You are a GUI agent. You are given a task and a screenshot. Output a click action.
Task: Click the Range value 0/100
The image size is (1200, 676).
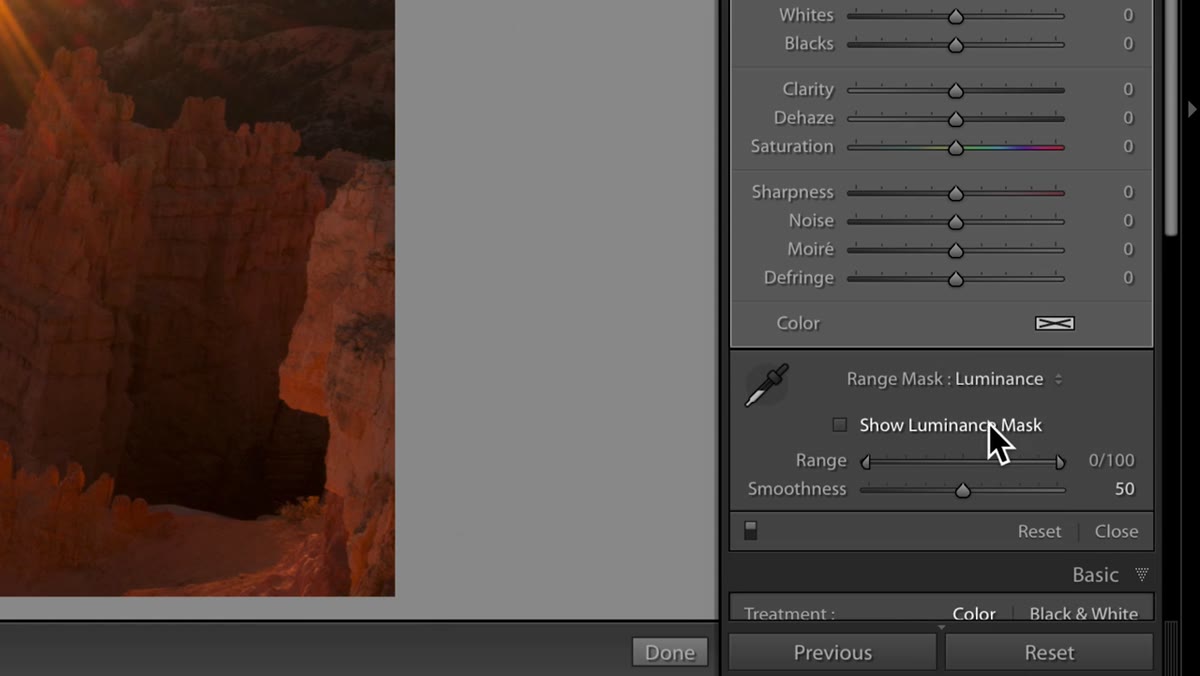click(1111, 460)
